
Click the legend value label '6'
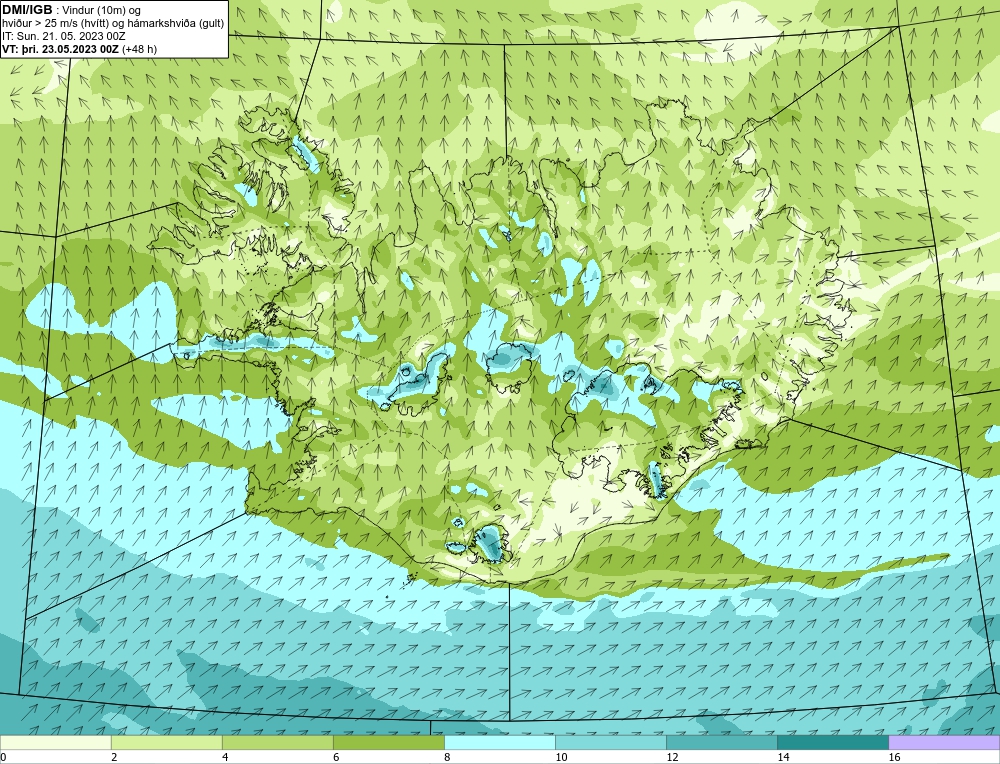(x=336, y=757)
